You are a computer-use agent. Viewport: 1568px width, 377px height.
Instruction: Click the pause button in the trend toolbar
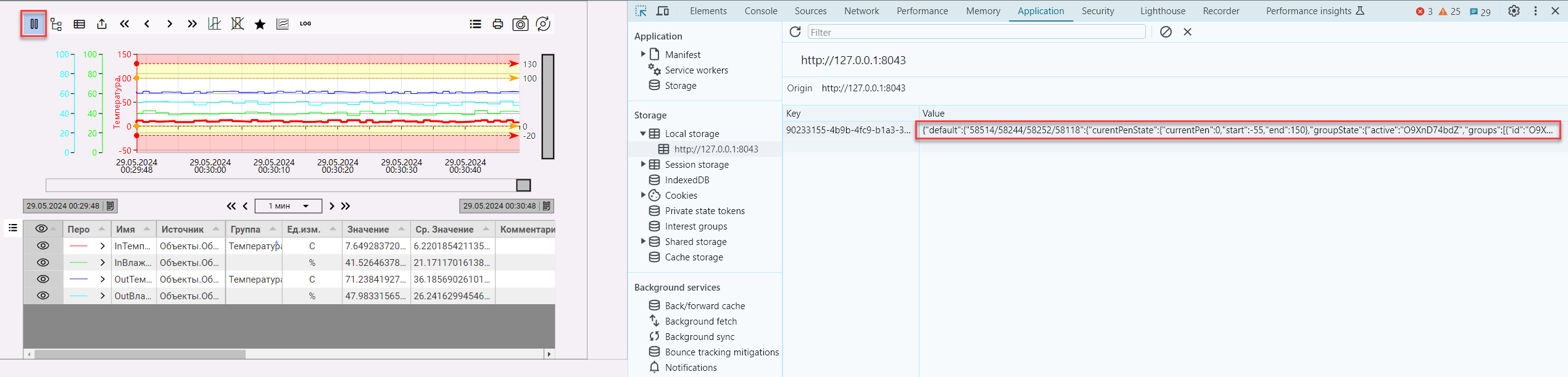[34, 24]
